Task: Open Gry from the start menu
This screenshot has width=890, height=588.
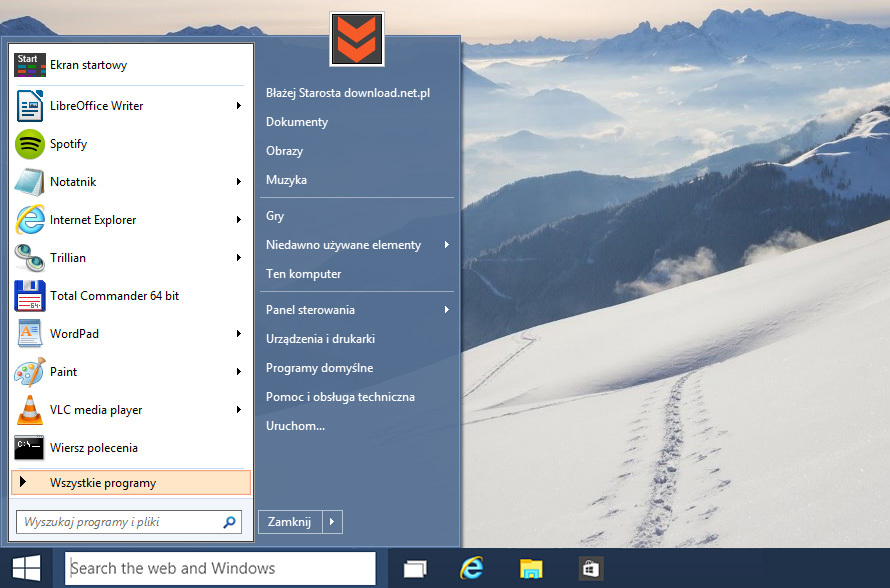Action: click(x=275, y=216)
